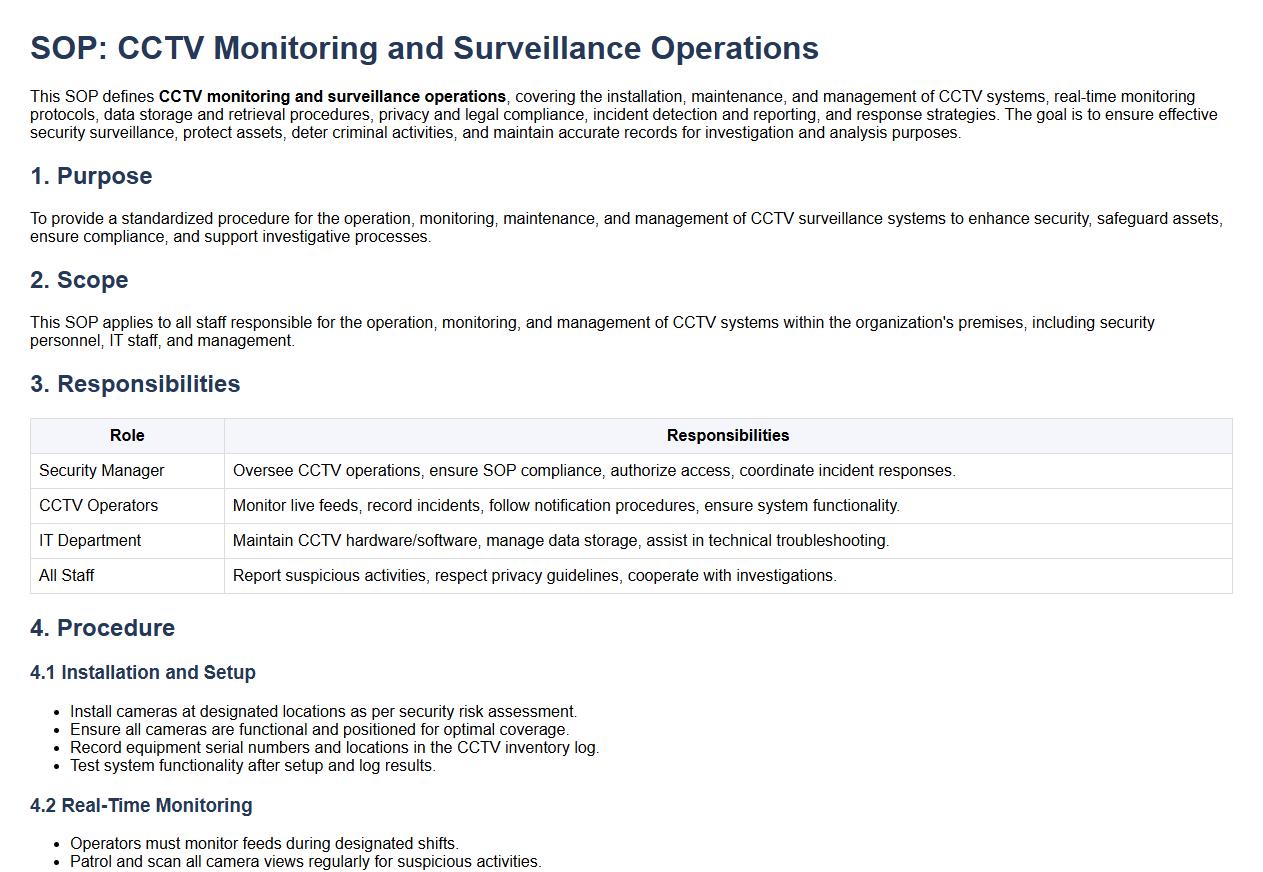This screenshot has width=1263, height=872.
Task: Click the 'Role' table column header
Action: click(x=127, y=436)
